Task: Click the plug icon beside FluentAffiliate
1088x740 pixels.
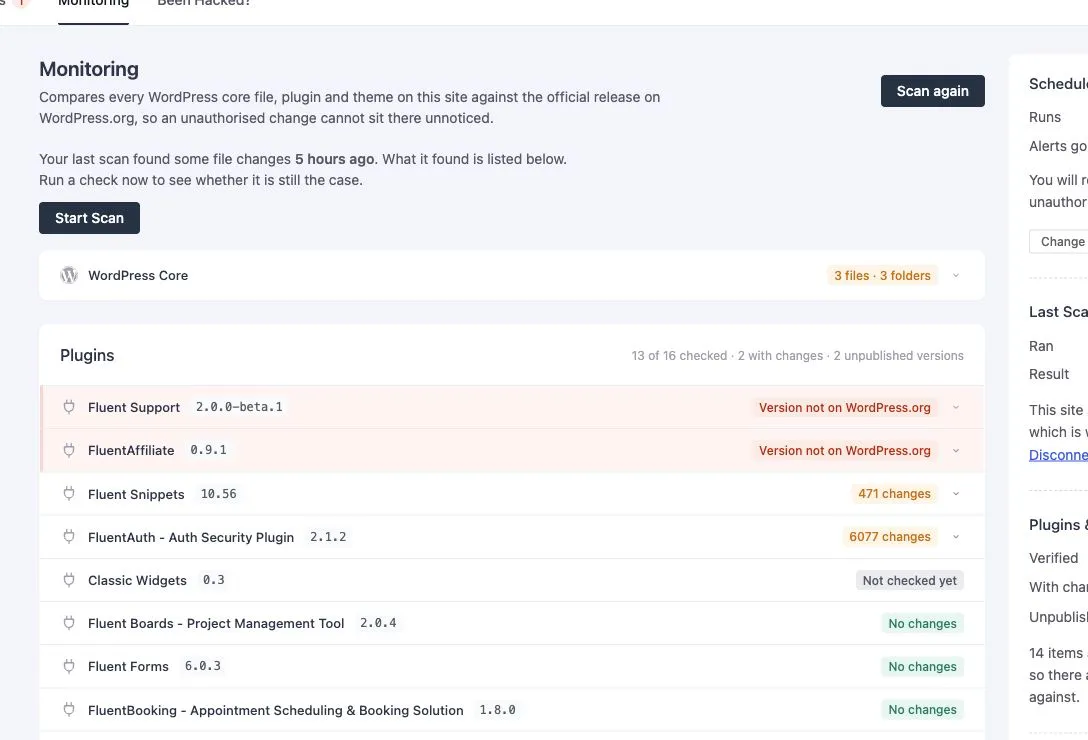Action: point(69,450)
